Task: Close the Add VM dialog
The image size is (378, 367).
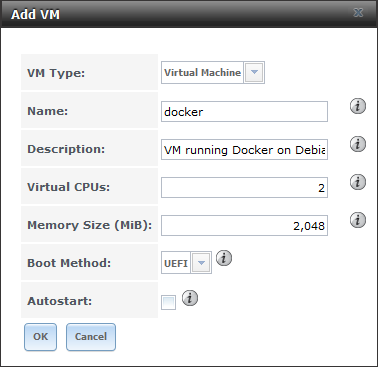Action: [358, 13]
